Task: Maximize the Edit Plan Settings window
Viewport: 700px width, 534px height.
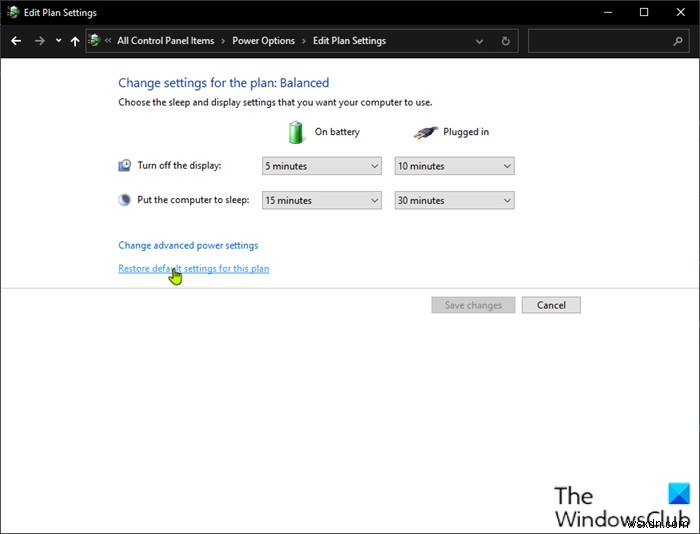Action: [644, 12]
